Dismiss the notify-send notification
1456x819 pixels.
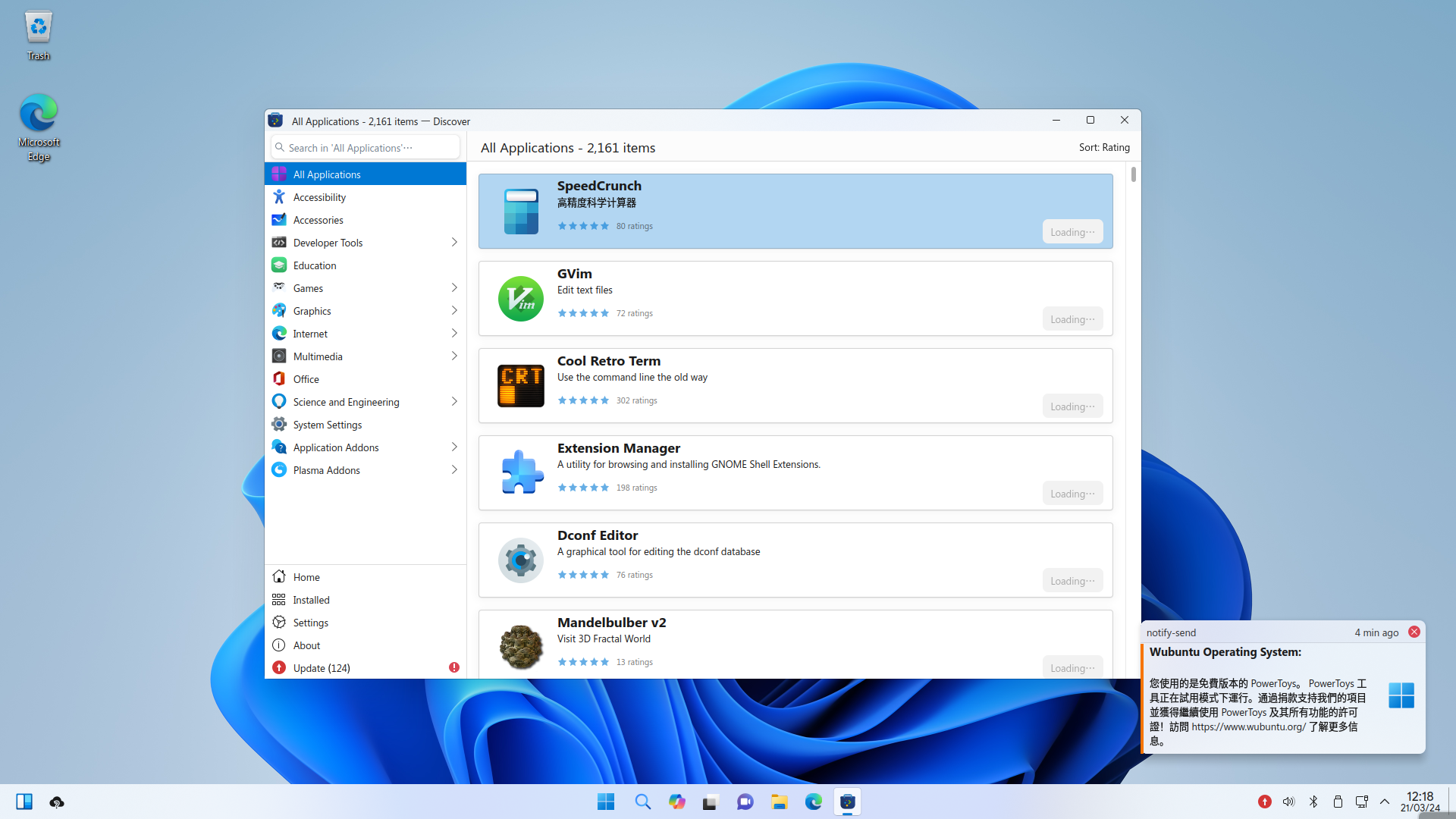tap(1414, 632)
